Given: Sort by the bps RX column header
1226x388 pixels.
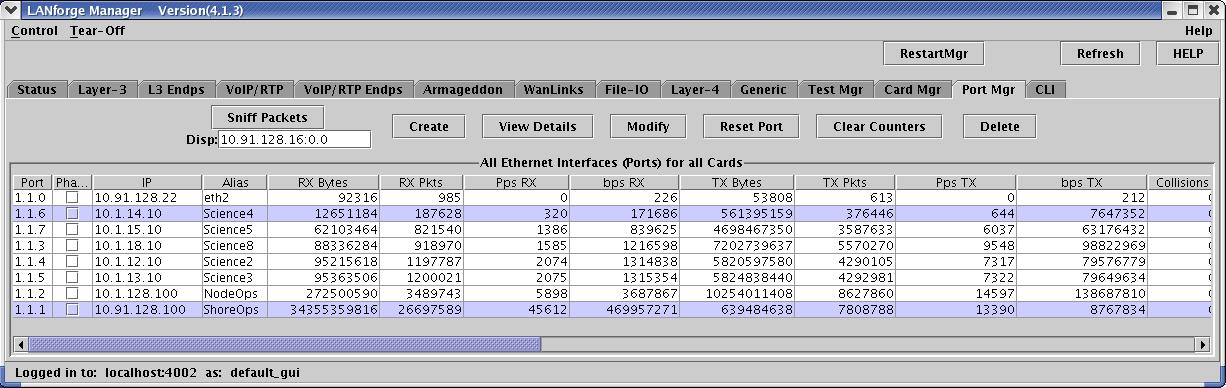Looking at the screenshot, I should tap(624, 182).
